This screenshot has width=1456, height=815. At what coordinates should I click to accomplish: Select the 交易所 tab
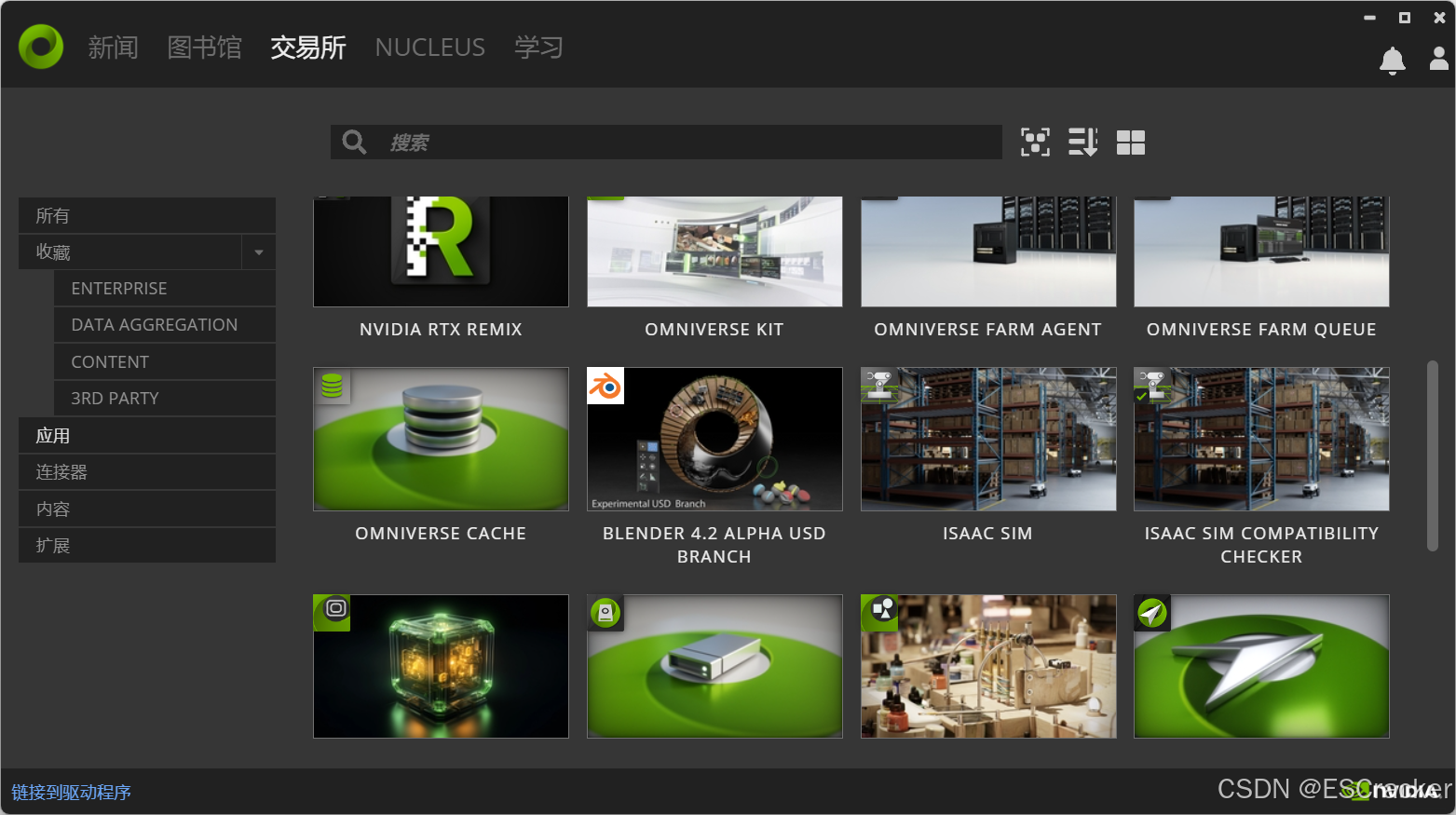pyautogui.click(x=308, y=48)
